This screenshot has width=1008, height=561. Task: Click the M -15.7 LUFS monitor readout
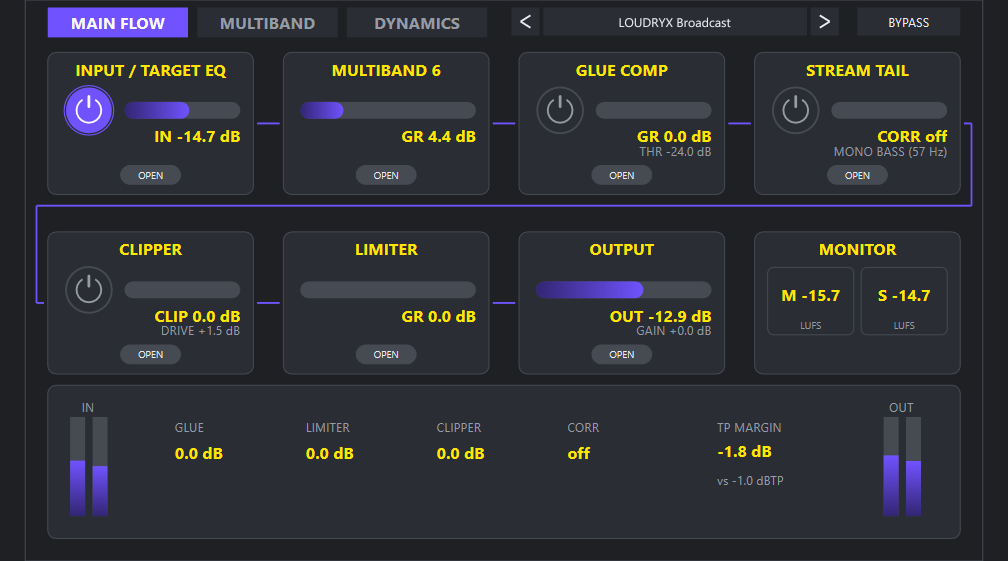811,301
